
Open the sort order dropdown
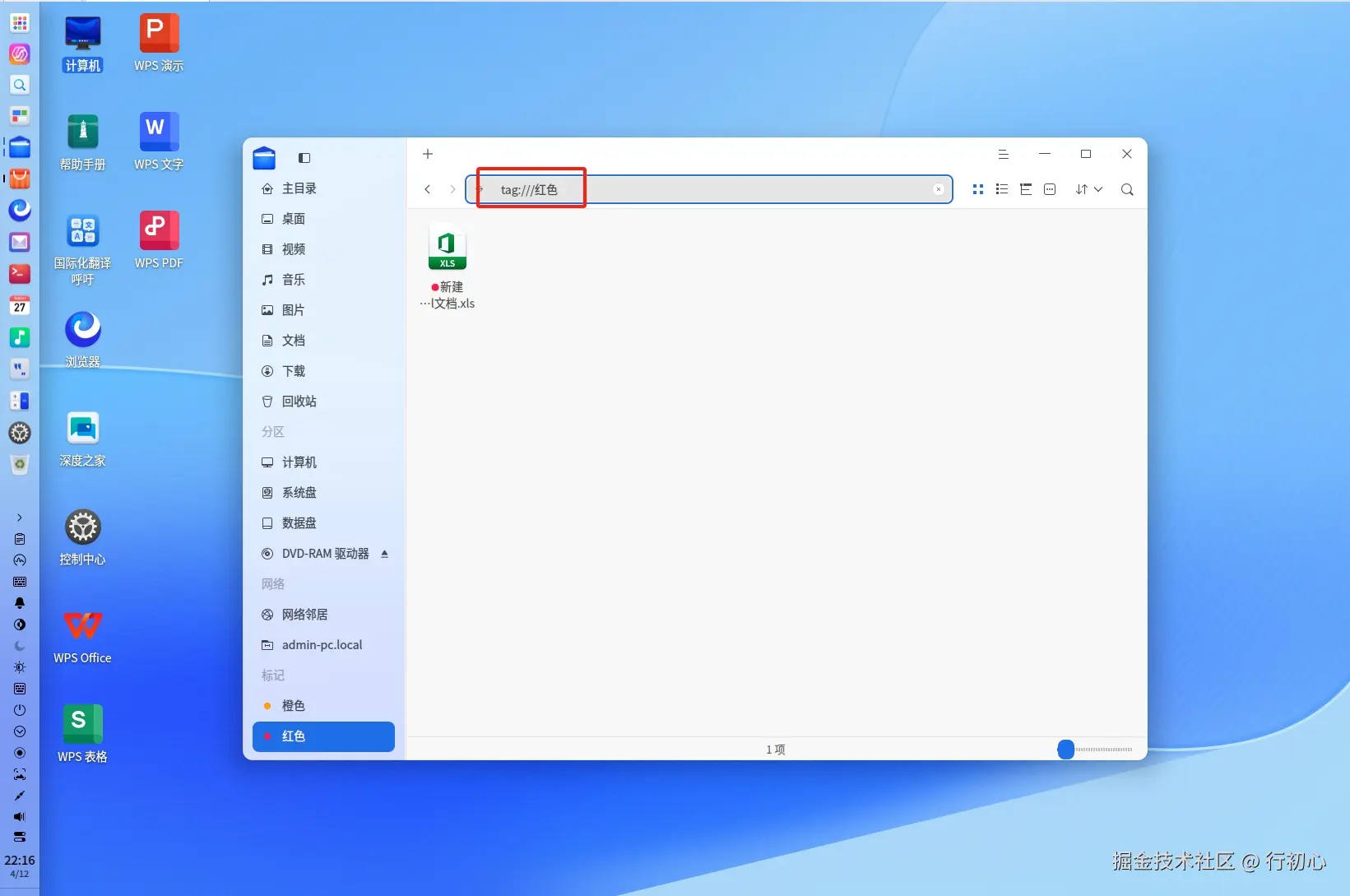point(1088,189)
